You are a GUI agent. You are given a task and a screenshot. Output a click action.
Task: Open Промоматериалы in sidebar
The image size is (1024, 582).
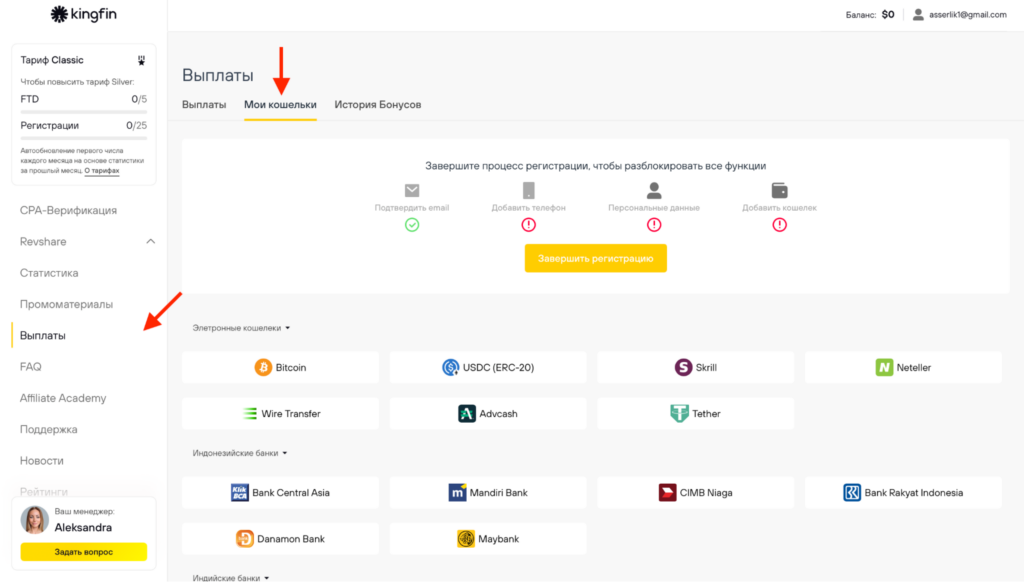click(x=66, y=304)
